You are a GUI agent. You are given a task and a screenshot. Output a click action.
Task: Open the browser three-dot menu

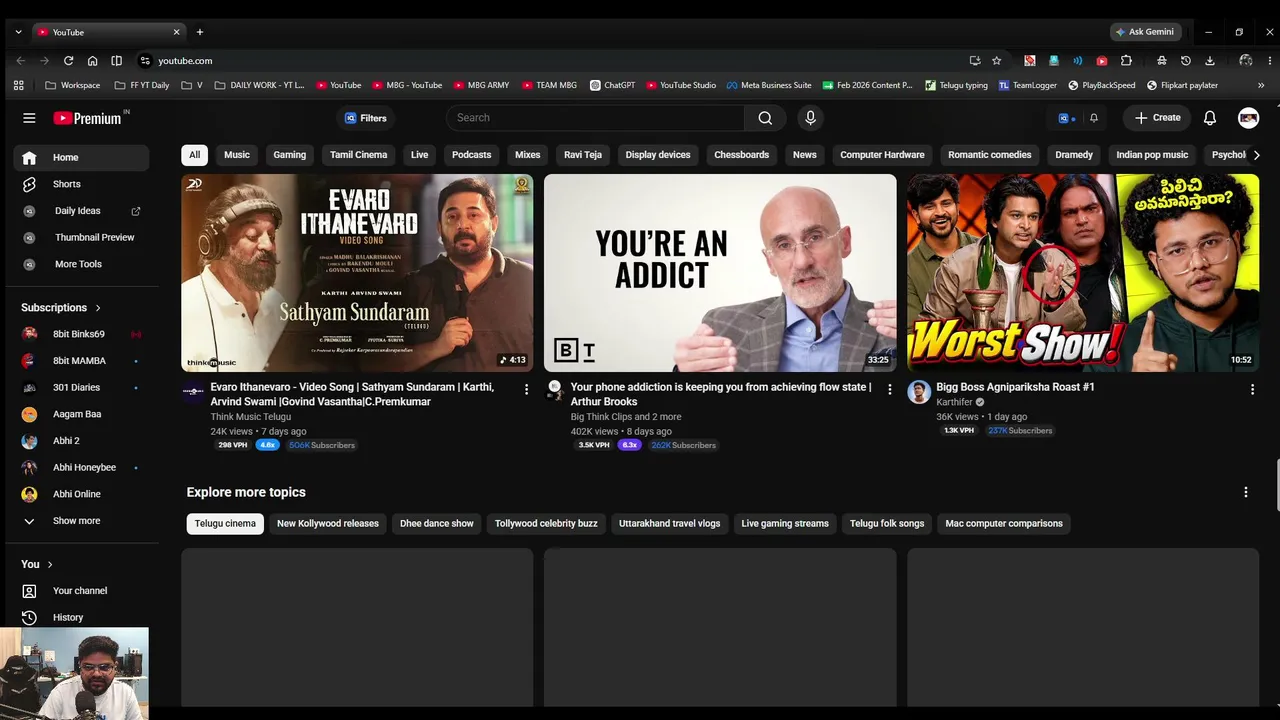click(x=1270, y=61)
